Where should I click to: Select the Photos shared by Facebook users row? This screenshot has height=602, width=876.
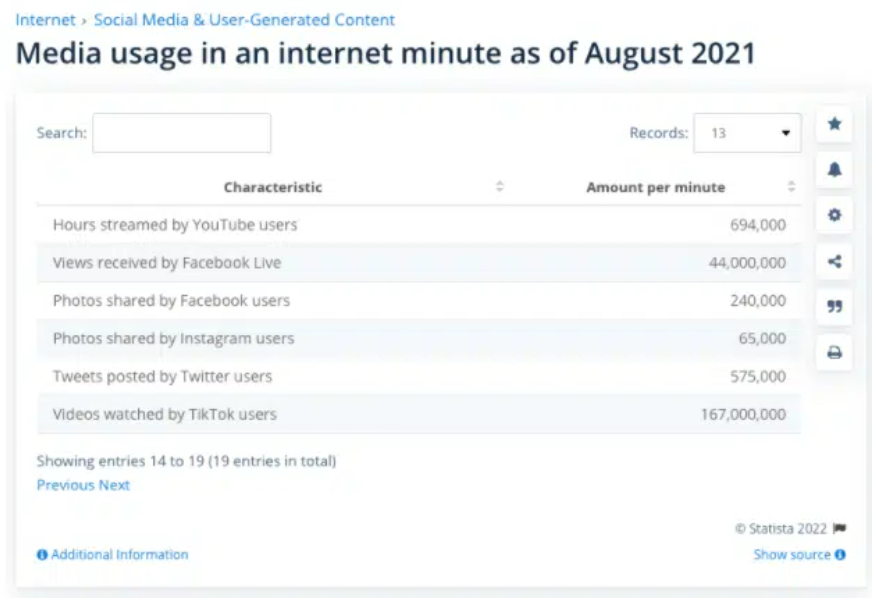[419, 300]
